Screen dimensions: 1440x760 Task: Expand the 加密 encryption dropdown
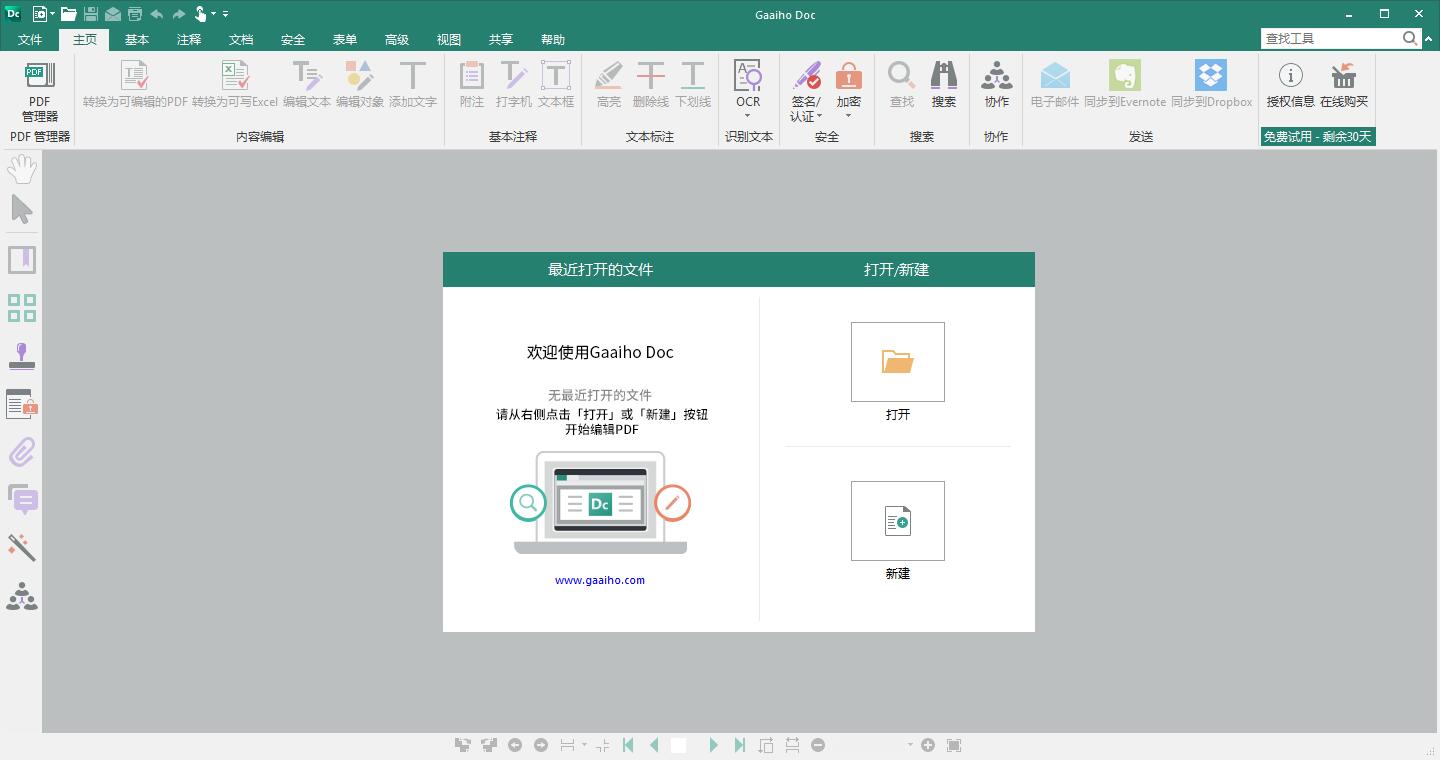(x=848, y=116)
